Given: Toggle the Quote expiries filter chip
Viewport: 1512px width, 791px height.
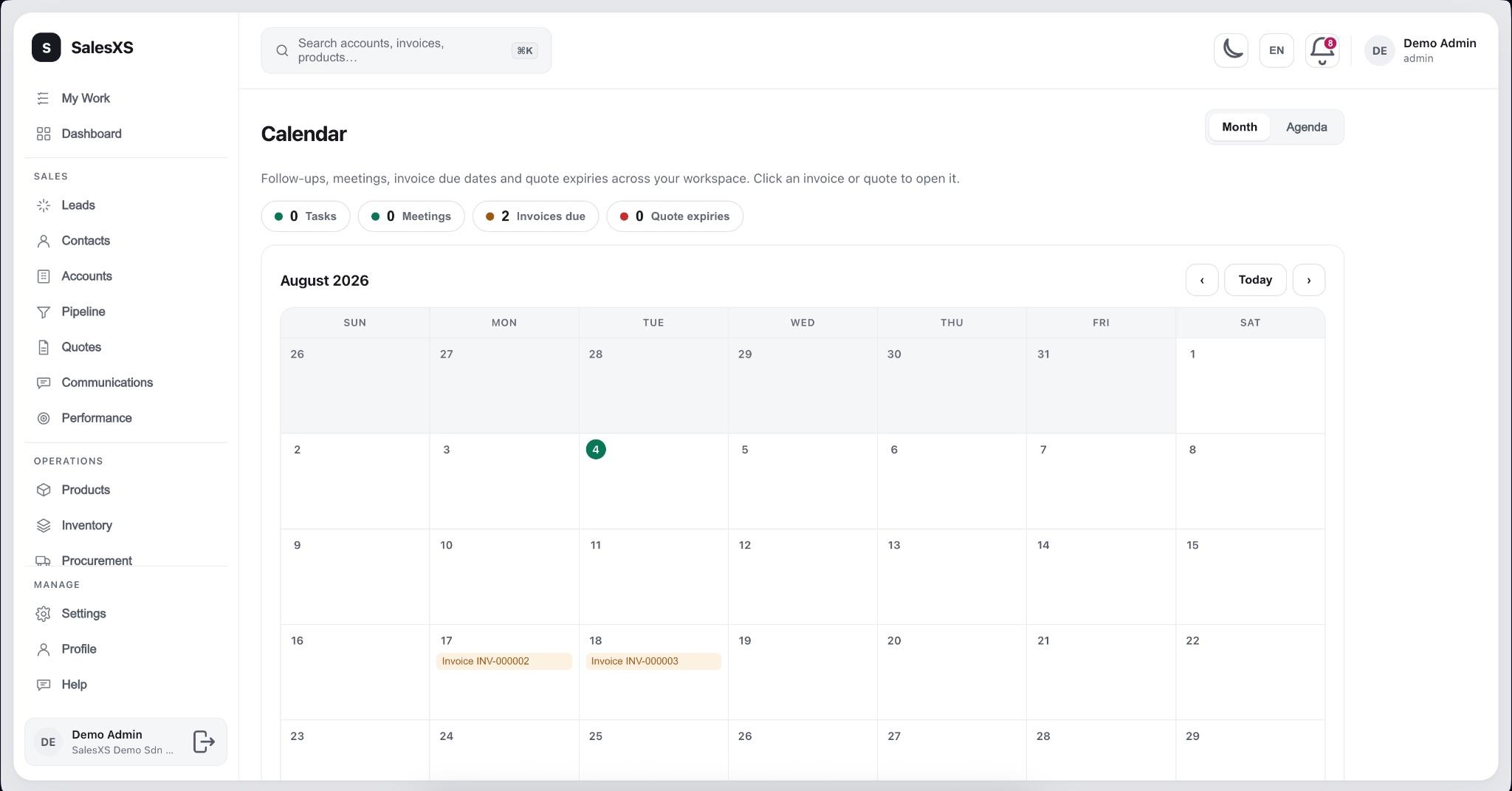Looking at the screenshot, I should click(x=675, y=216).
